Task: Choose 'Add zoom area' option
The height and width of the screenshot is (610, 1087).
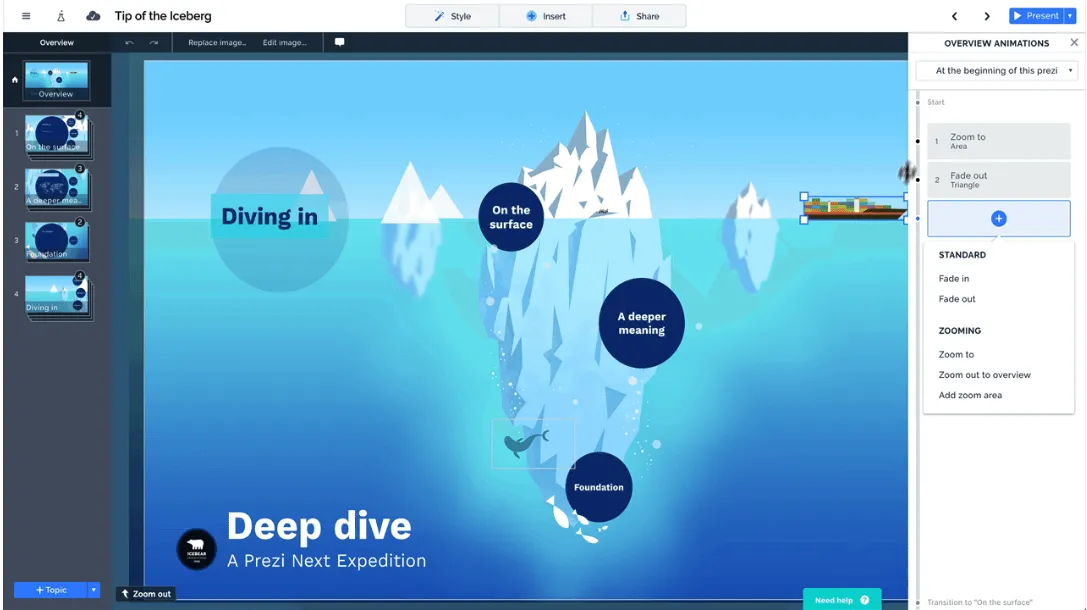Action: [970, 395]
